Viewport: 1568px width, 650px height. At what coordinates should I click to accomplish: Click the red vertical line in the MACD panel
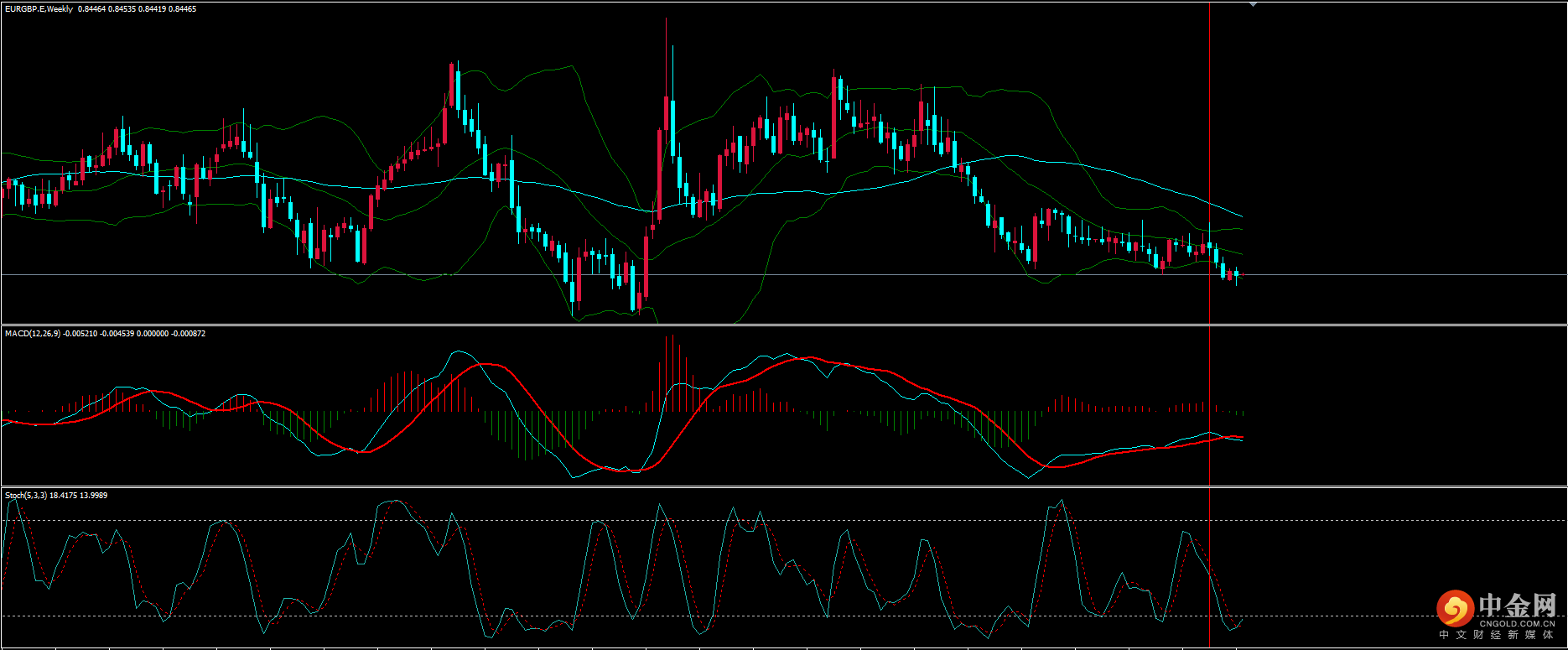pos(1209,377)
